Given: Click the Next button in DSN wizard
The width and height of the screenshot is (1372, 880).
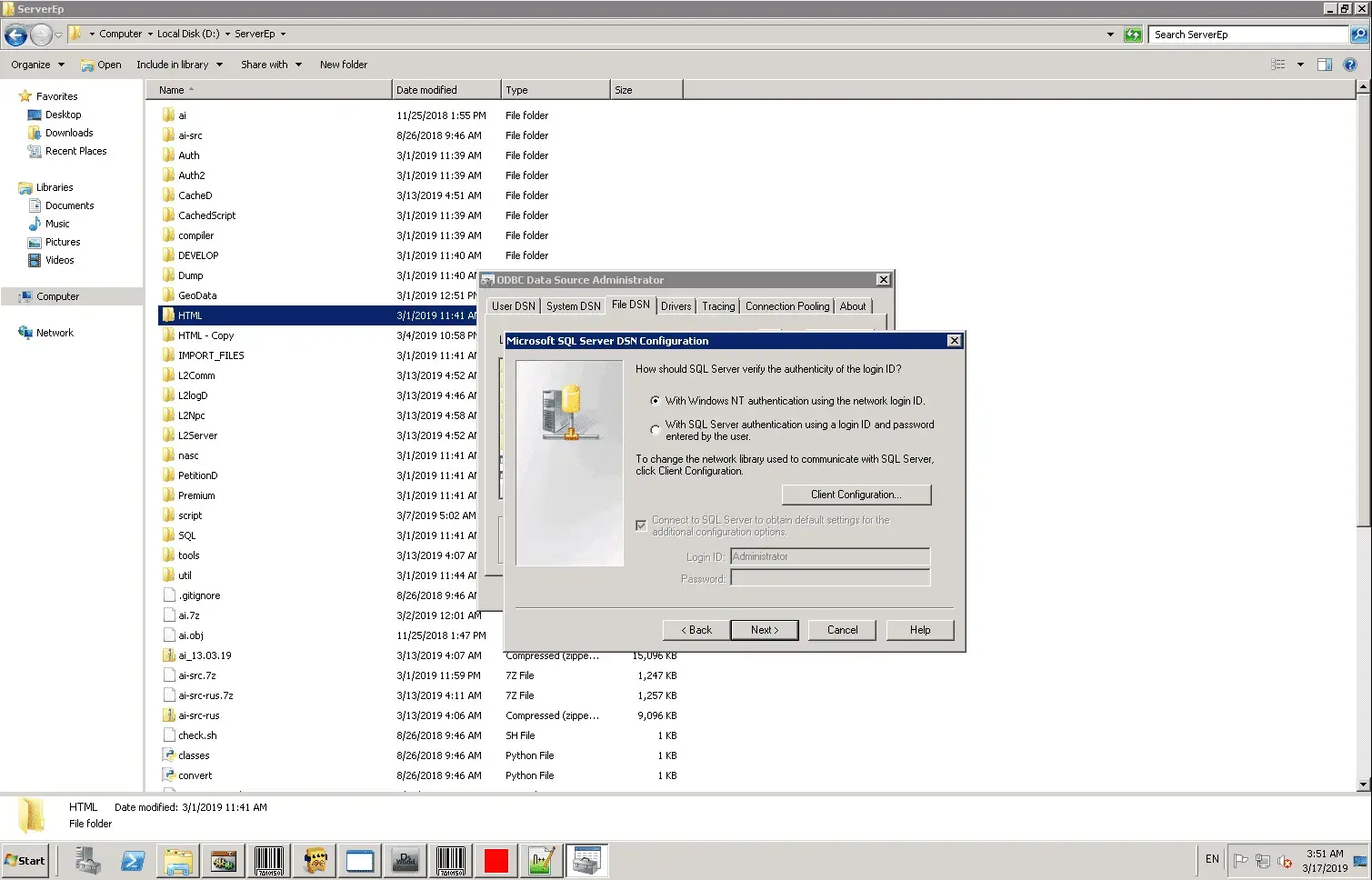Looking at the screenshot, I should [x=765, y=630].
